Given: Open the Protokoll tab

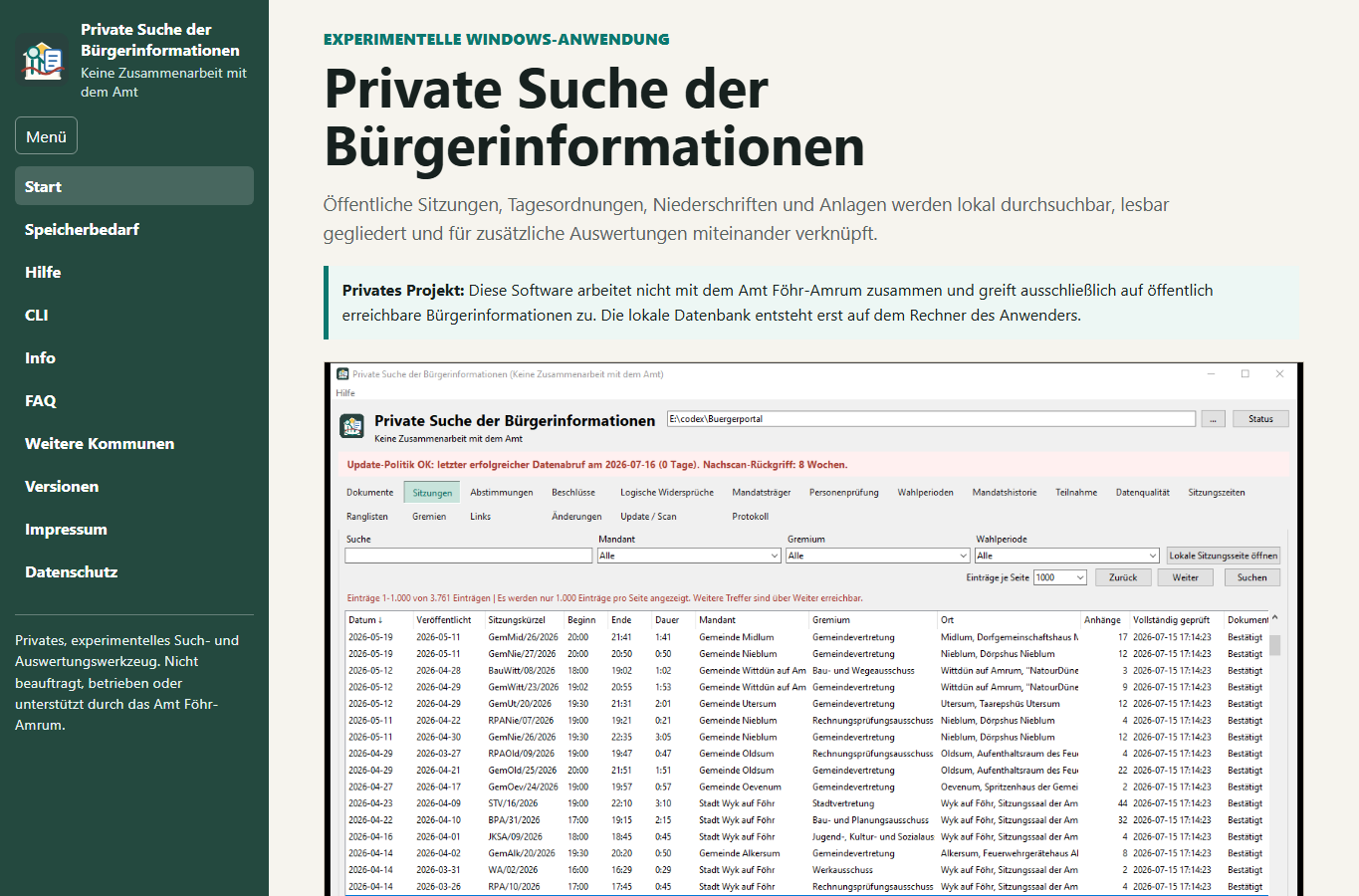Looking at the screenshot, I should click(751, 517).
